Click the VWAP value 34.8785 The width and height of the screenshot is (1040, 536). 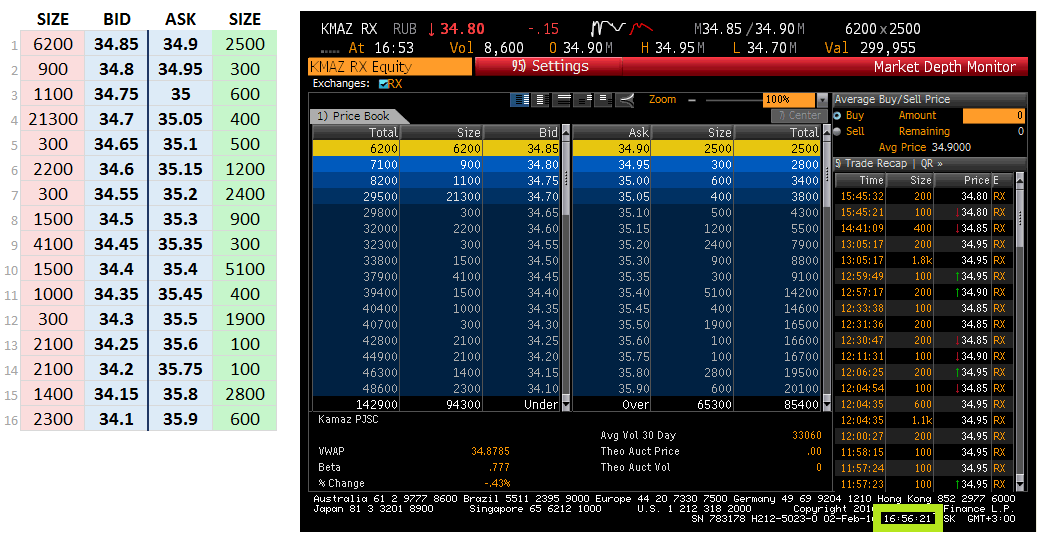(x=490, y=451)
